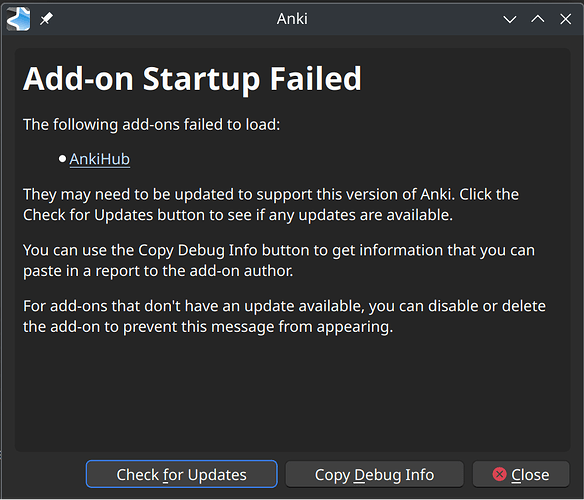
Task: Click the "Add-on Startup Failed" heading
Action: (x=192, y=79)
